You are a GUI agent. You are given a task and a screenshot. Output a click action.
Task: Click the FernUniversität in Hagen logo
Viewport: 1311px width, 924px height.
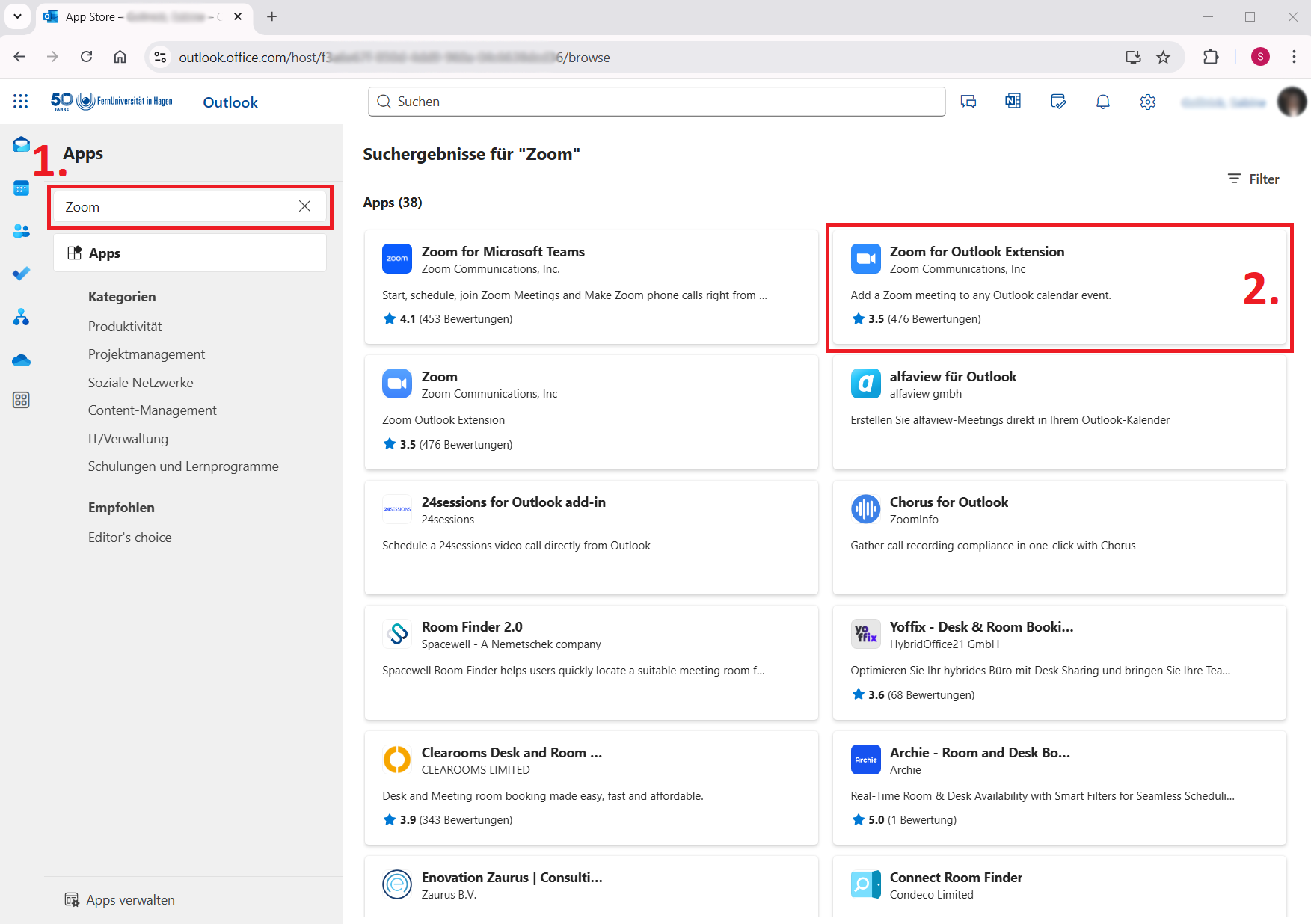pos(111,101)
